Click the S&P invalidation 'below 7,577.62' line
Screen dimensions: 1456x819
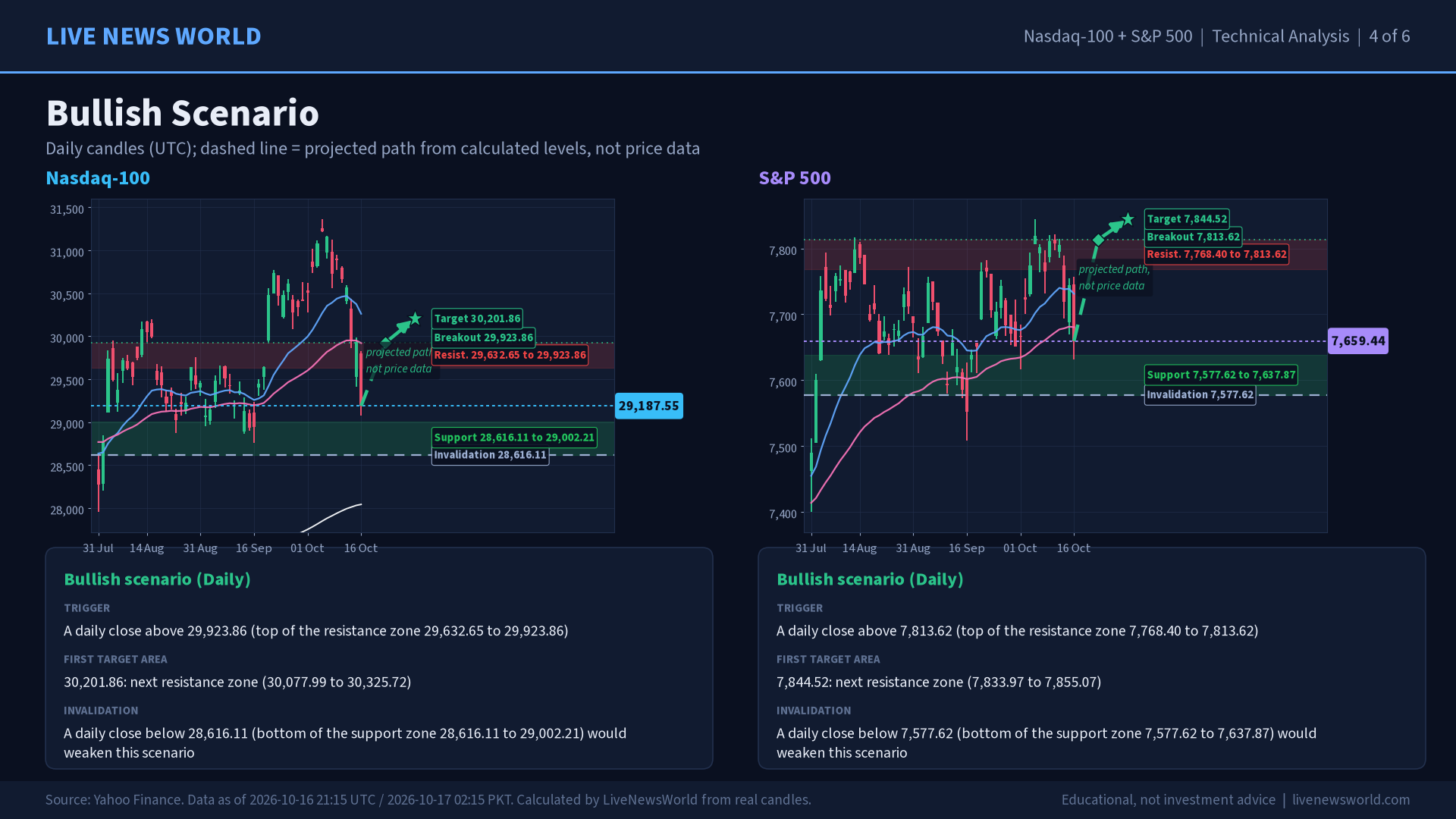pyautogui.click(x=1046, y=743)
